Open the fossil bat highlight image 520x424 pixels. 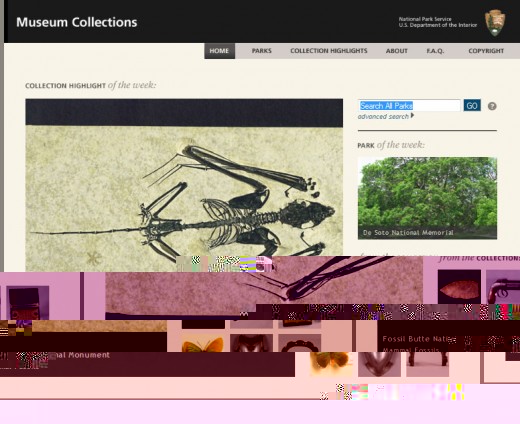click(184, 185)
